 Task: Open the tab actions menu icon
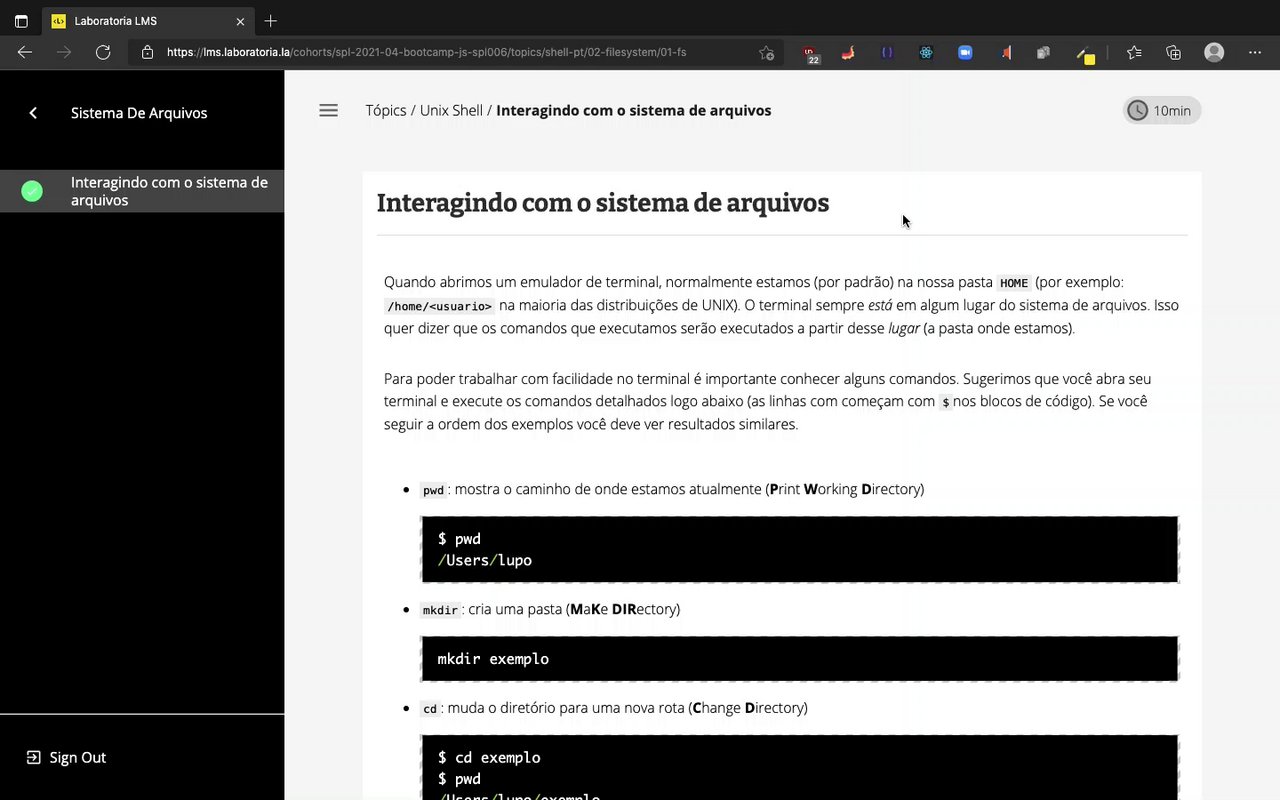[x=21, y=20]
